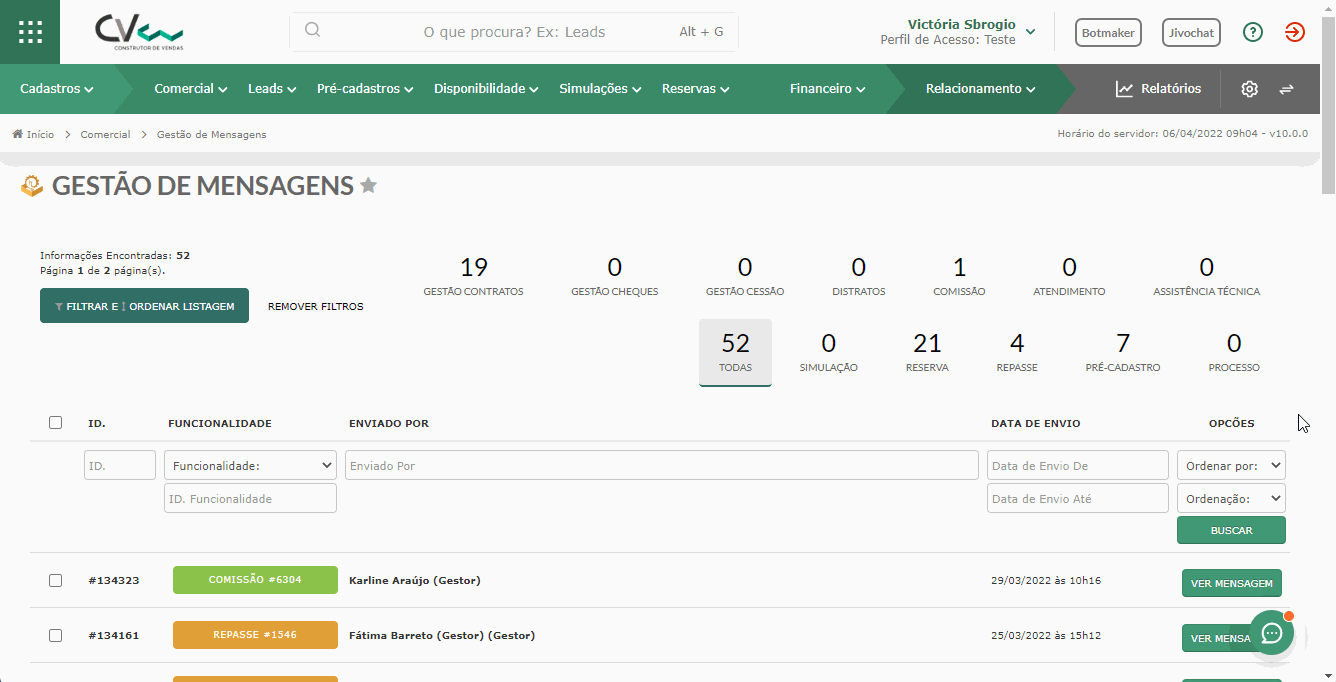The height and width of the screenshot is (682, 1336).
Task: Click the Relatórios chart icon
Action: [x=1125, y=89]
